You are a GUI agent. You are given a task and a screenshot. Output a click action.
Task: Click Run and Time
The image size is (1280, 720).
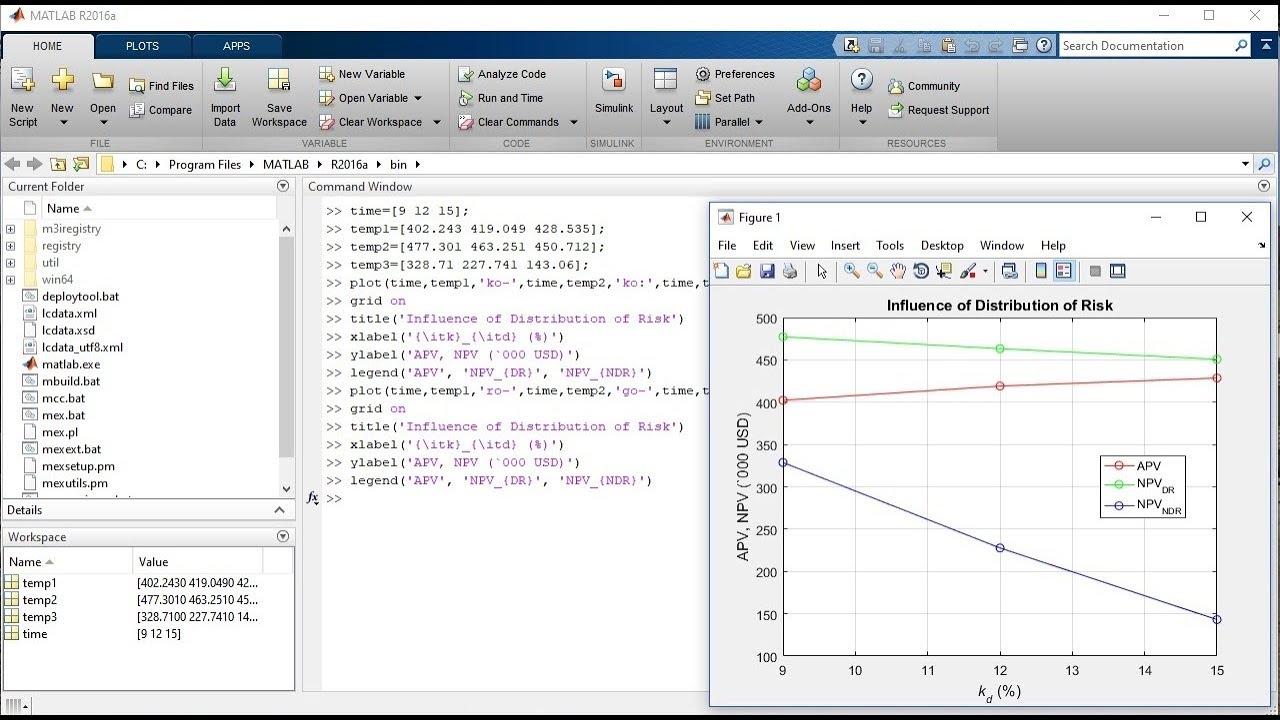pos(500,98)
